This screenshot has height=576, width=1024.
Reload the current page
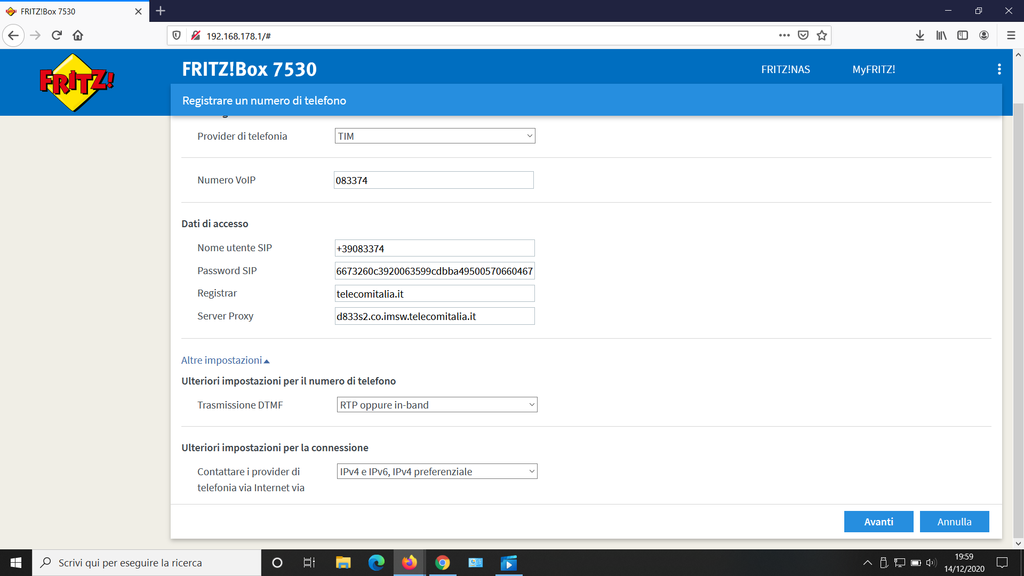tap(57, 35)
